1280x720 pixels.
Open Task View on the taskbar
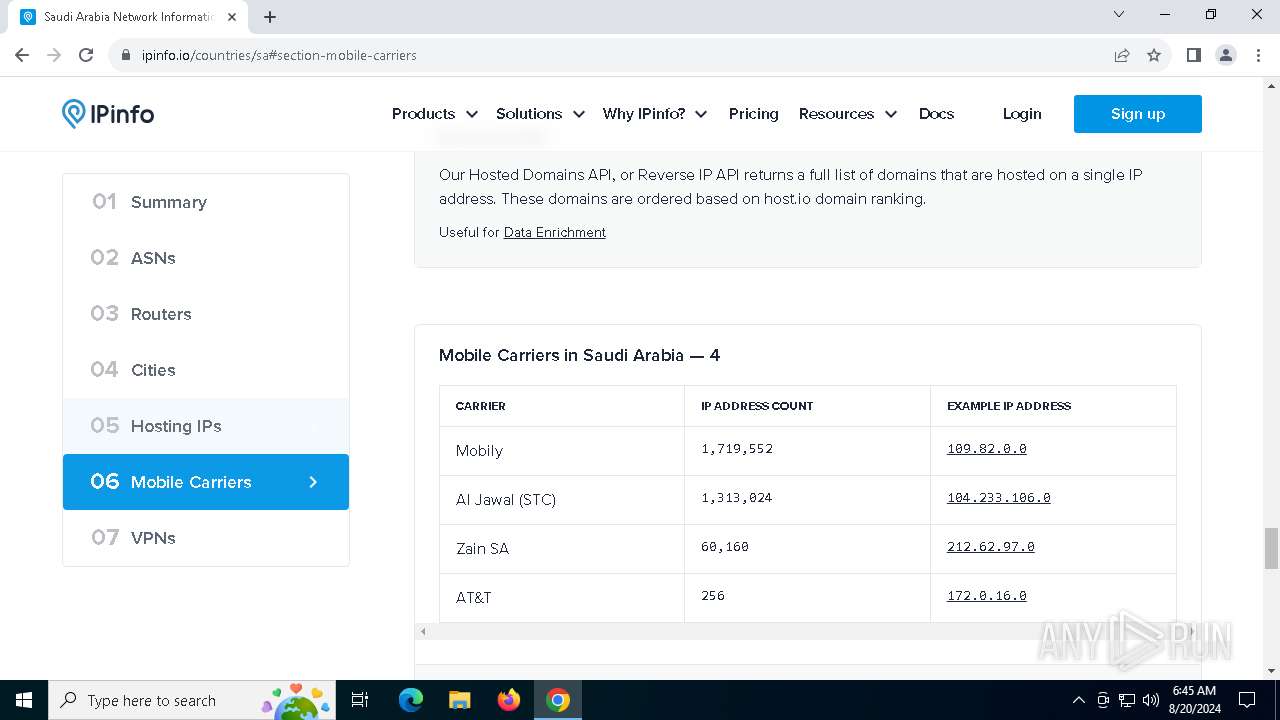(360, 700)
